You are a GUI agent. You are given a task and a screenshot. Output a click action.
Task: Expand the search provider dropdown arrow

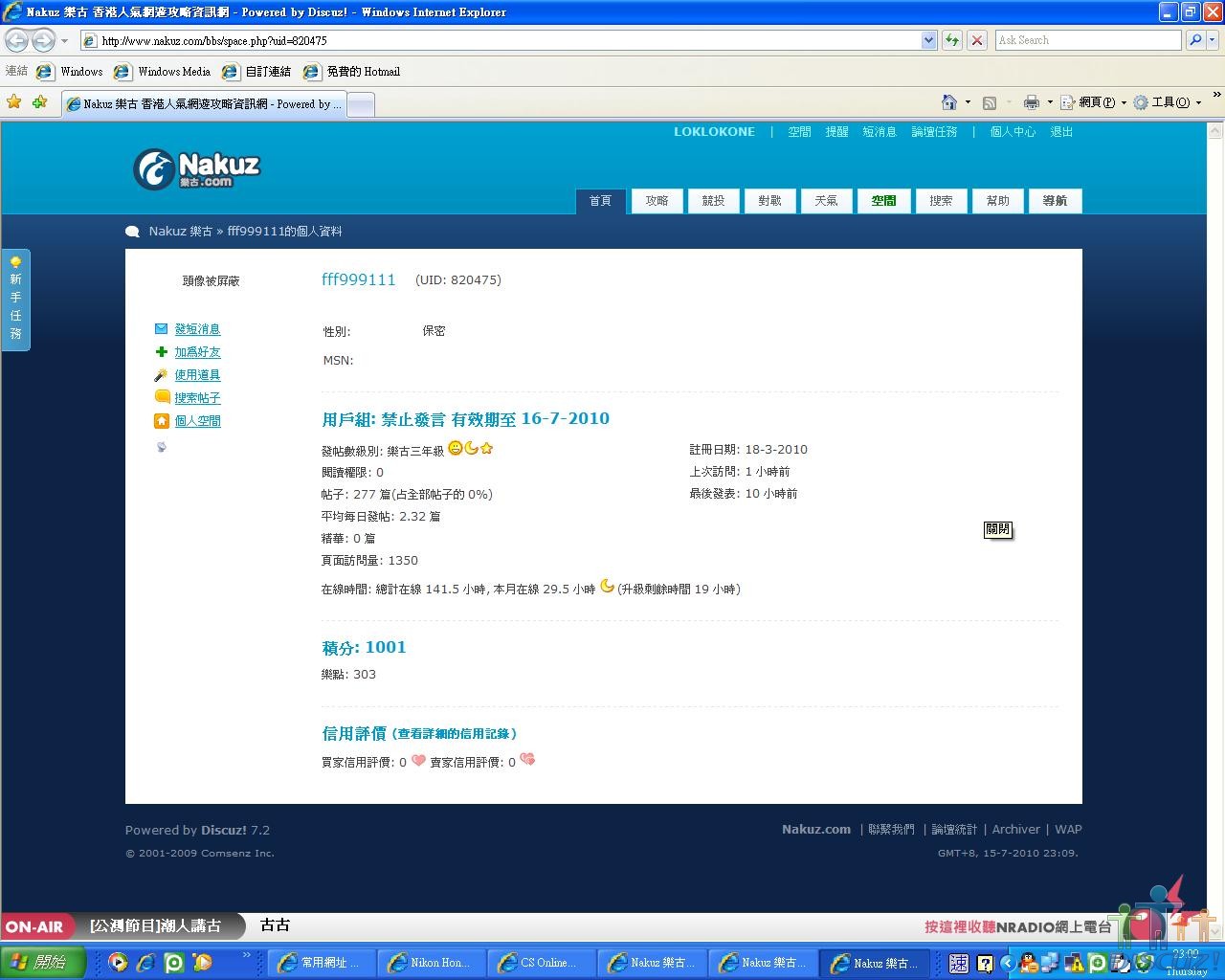point(1212,40)
